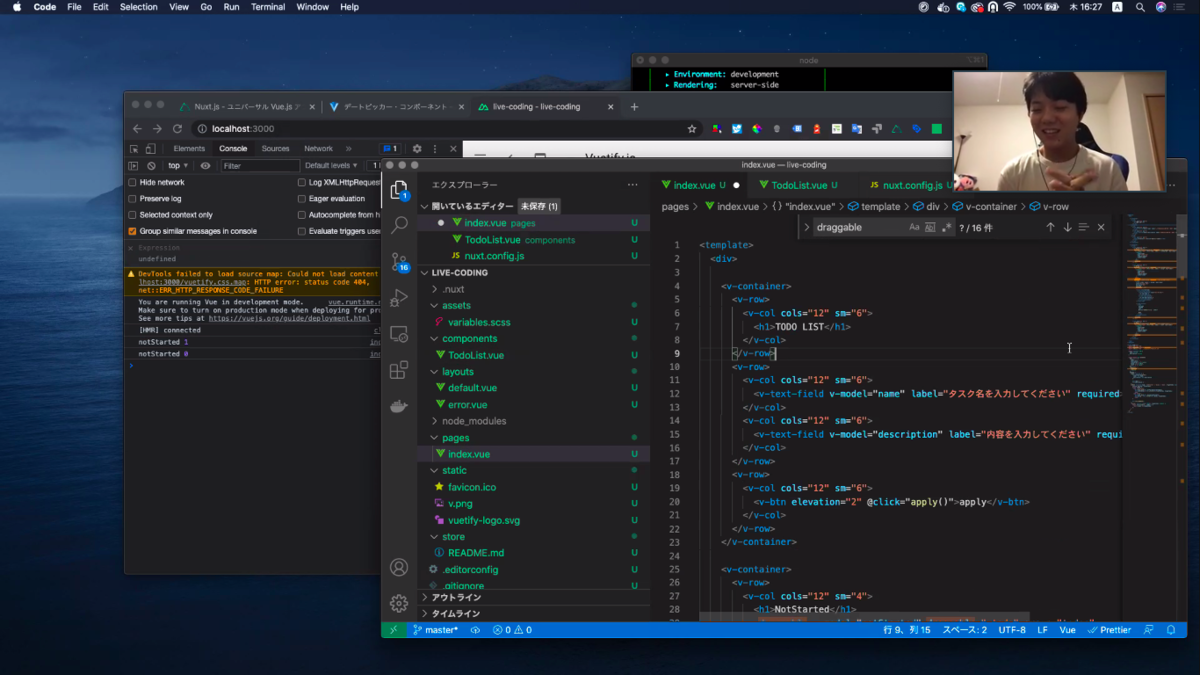Open the Accounts icon in activity bar
Screen dimensions: 1200x675
point(399,567)
